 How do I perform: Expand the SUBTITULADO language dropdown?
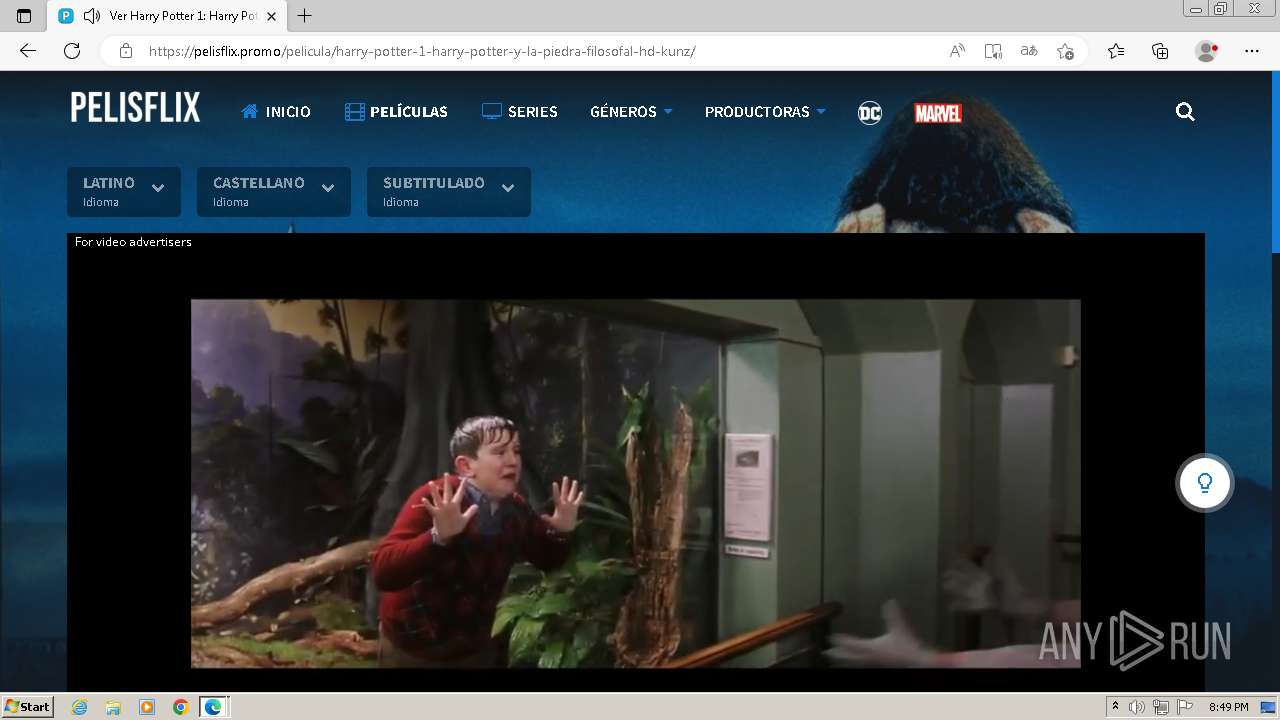pyautogui.click(x=449, y=191)
